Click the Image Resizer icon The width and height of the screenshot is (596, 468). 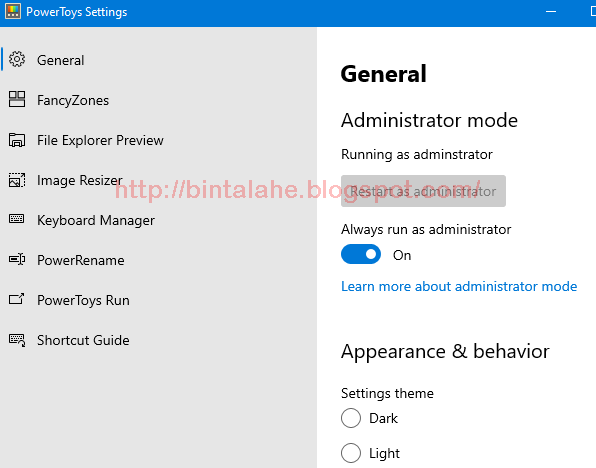(17, 180)
